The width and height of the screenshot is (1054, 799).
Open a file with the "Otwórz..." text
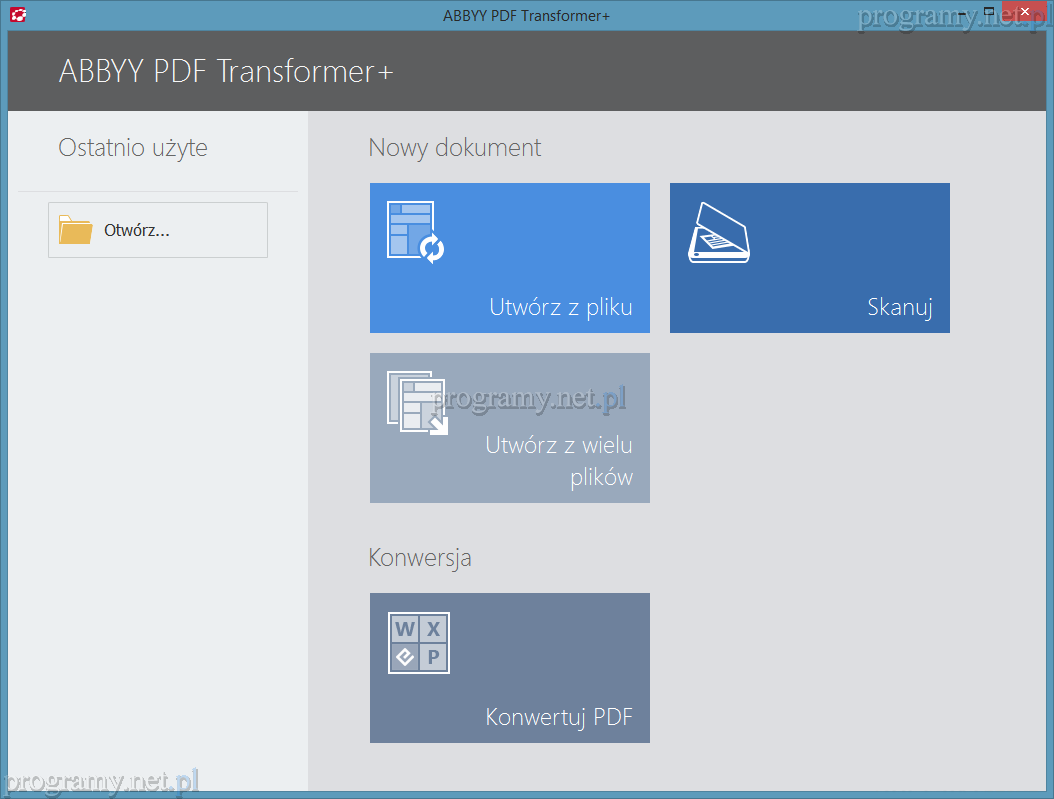pyautogui.click(x=137, y=230)
